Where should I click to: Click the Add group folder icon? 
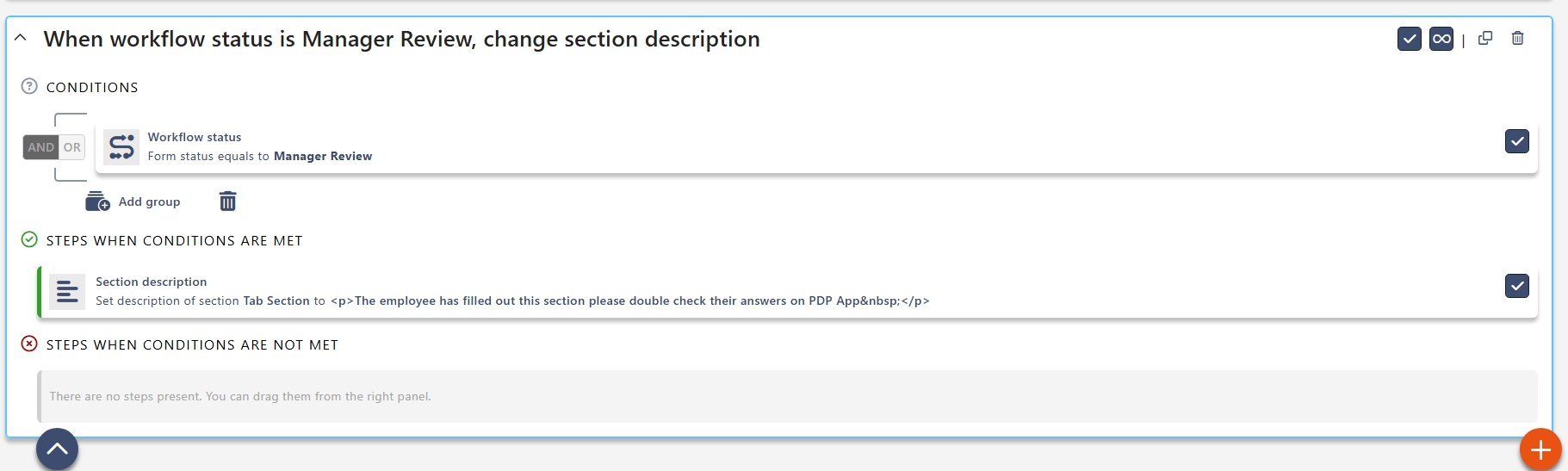[x=97, y=201]
